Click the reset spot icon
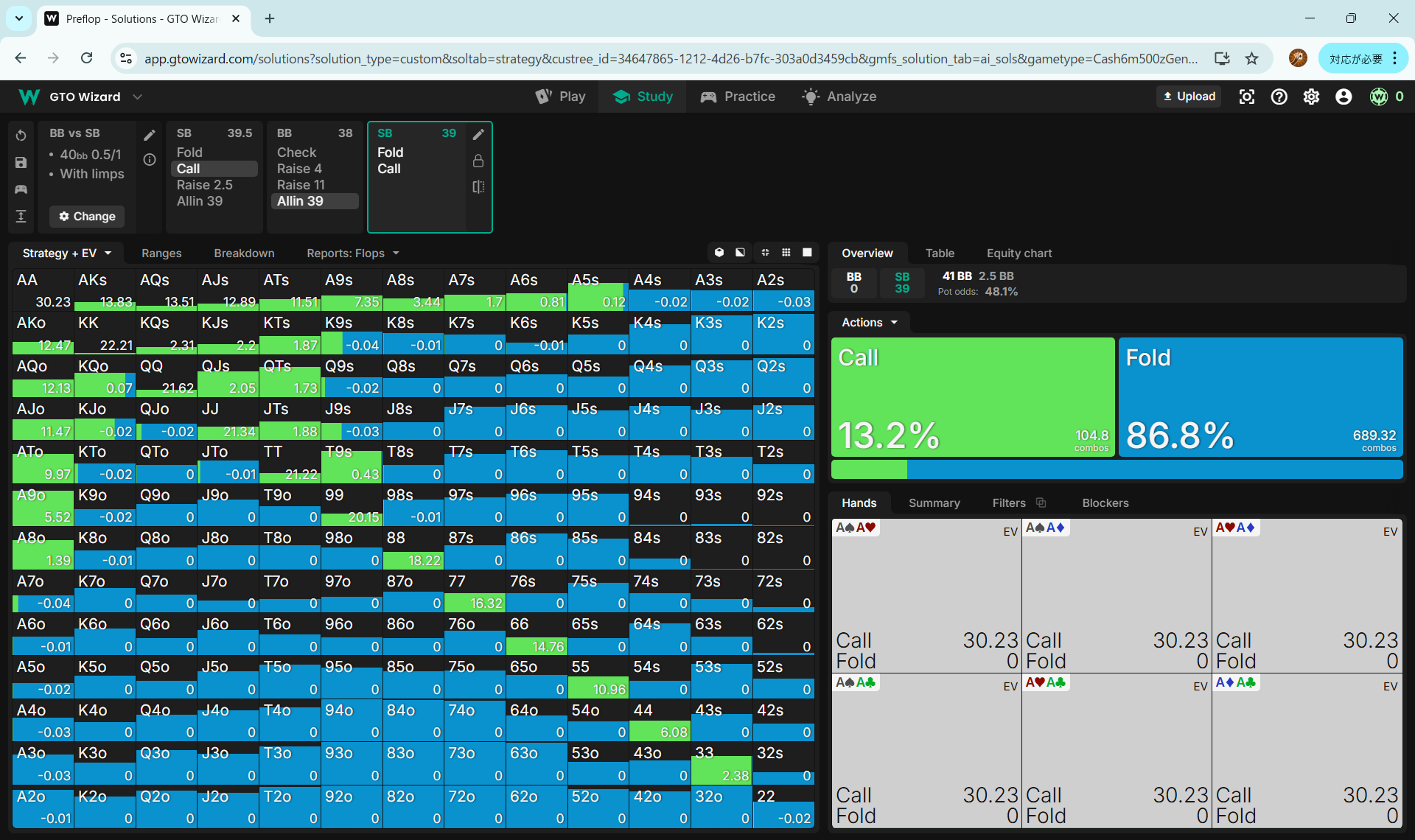 (x=21, y=136)
